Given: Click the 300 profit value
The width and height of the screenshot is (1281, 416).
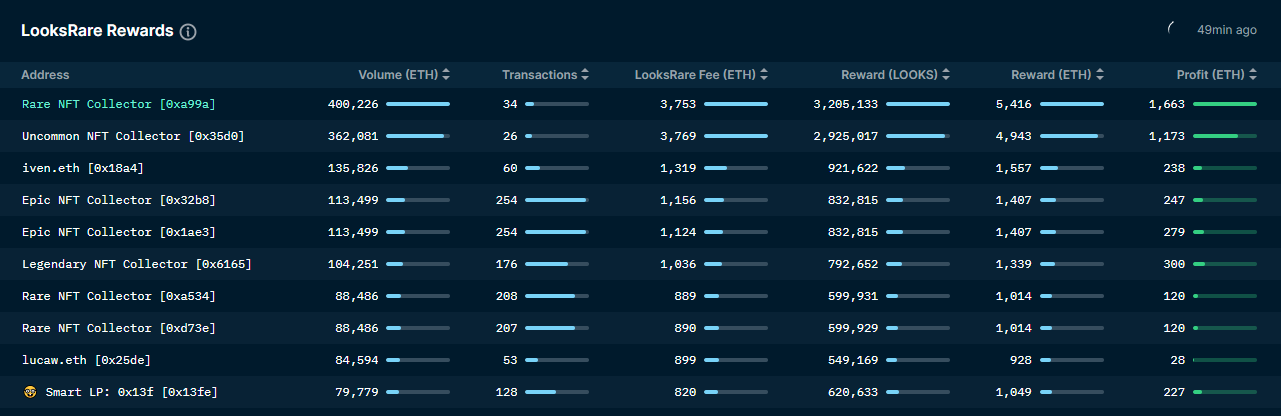Looking at the screenshot, I should pyautogui.click(x=1175, y=264).
